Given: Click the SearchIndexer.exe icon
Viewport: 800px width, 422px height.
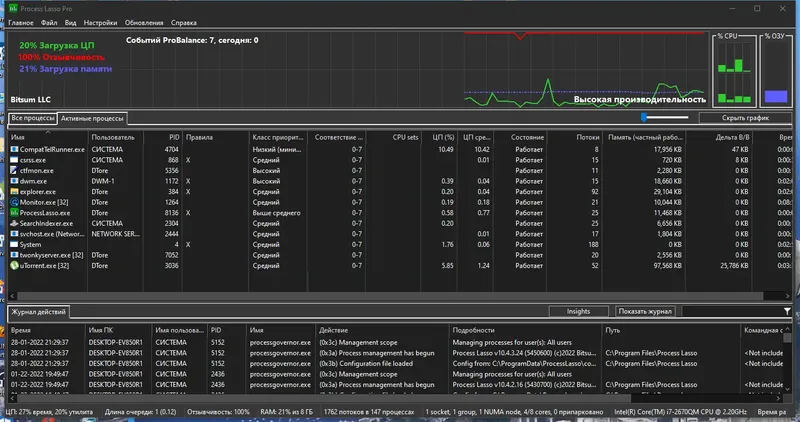Looking at the screenshot, I should coord(14,223).
